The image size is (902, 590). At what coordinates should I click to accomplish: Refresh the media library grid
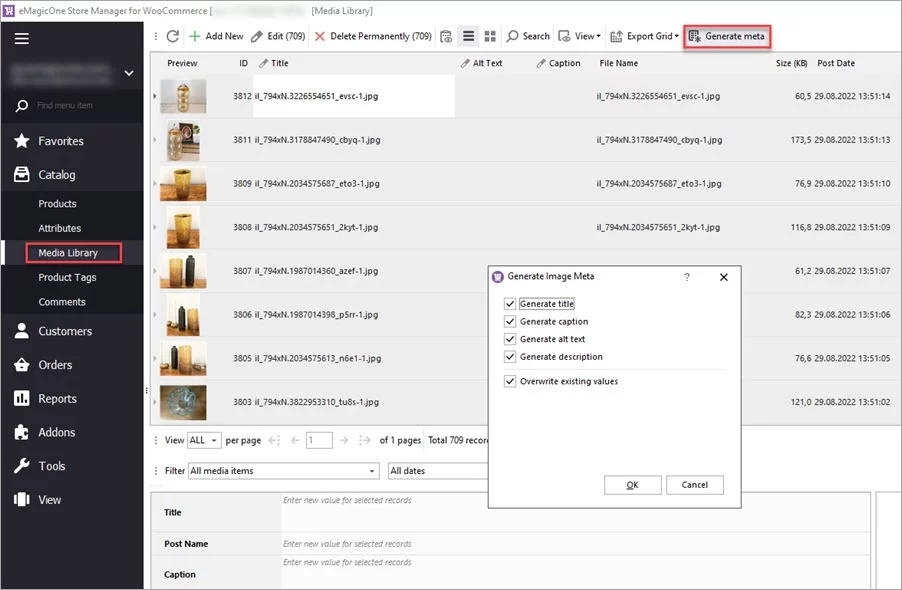[x=172, y=36]
